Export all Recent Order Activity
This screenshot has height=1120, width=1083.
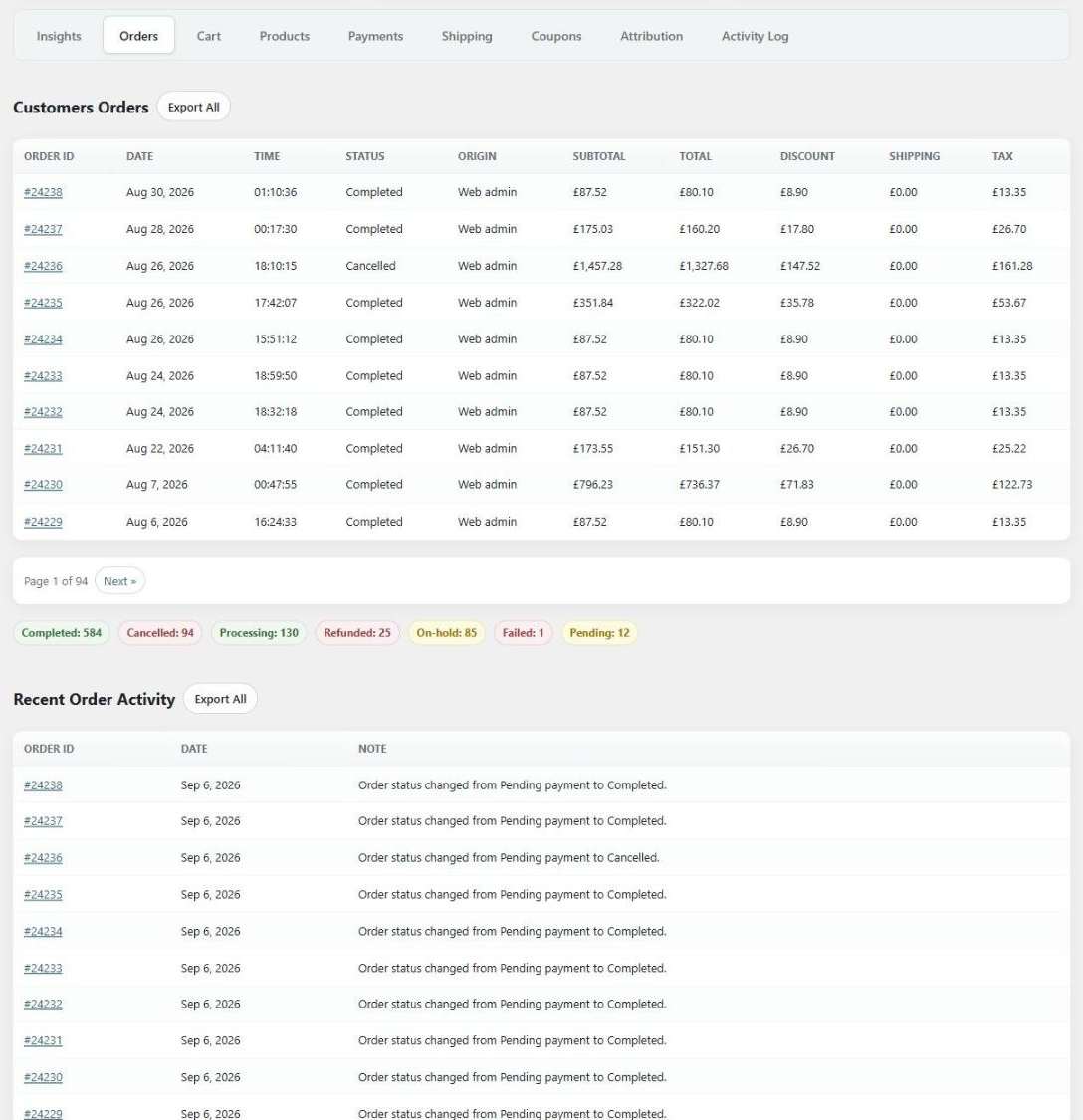tap(220, 699)
